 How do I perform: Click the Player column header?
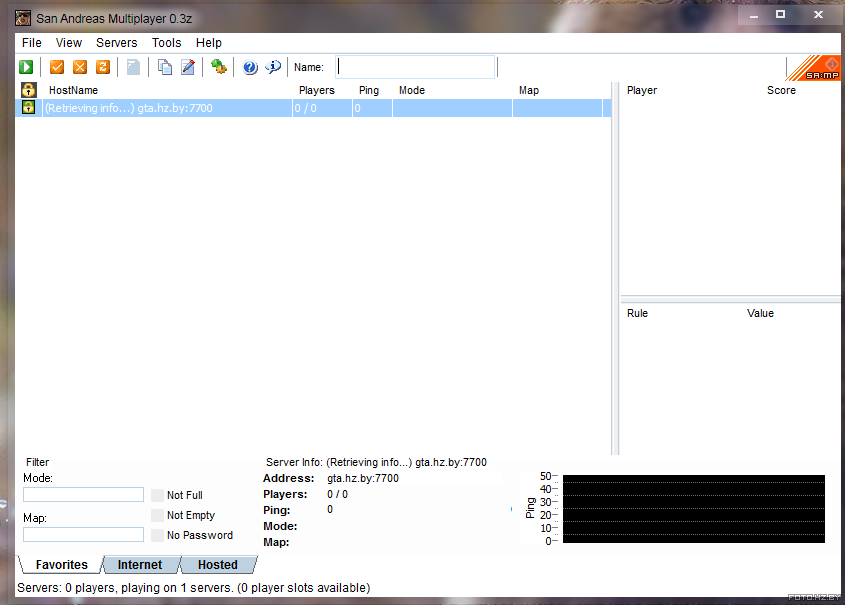(642, 90)
